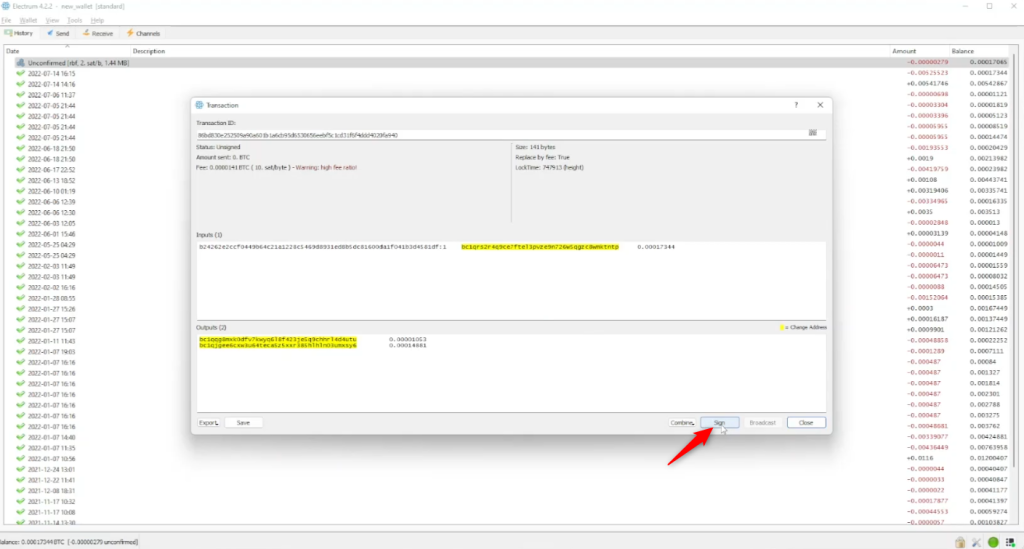This screenshot has height=549, width=1024.
Task: Switch to the Receive tab
Action: (97, 33)
